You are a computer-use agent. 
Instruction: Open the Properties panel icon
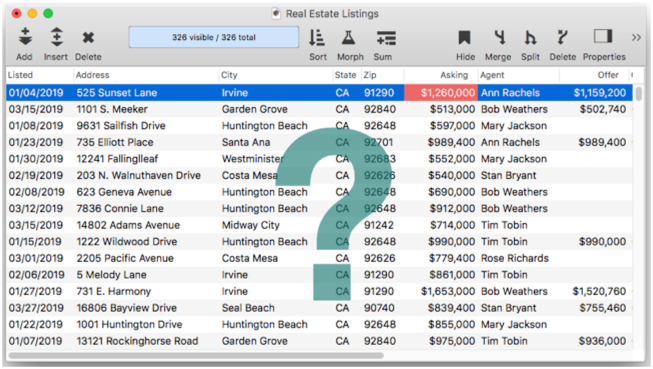click(x=603, y=36)
